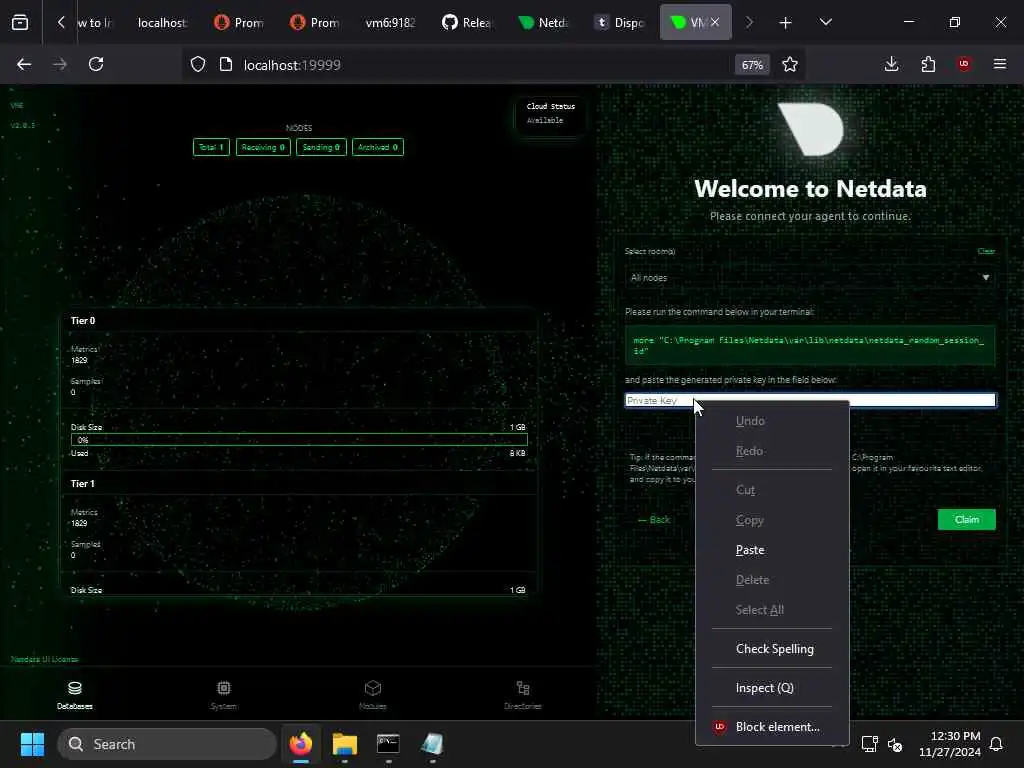Click the Sending 0 nodes badge
The width and height of the screenshot is (1024, 768).
pyautogui.click(x=321, y=147)
